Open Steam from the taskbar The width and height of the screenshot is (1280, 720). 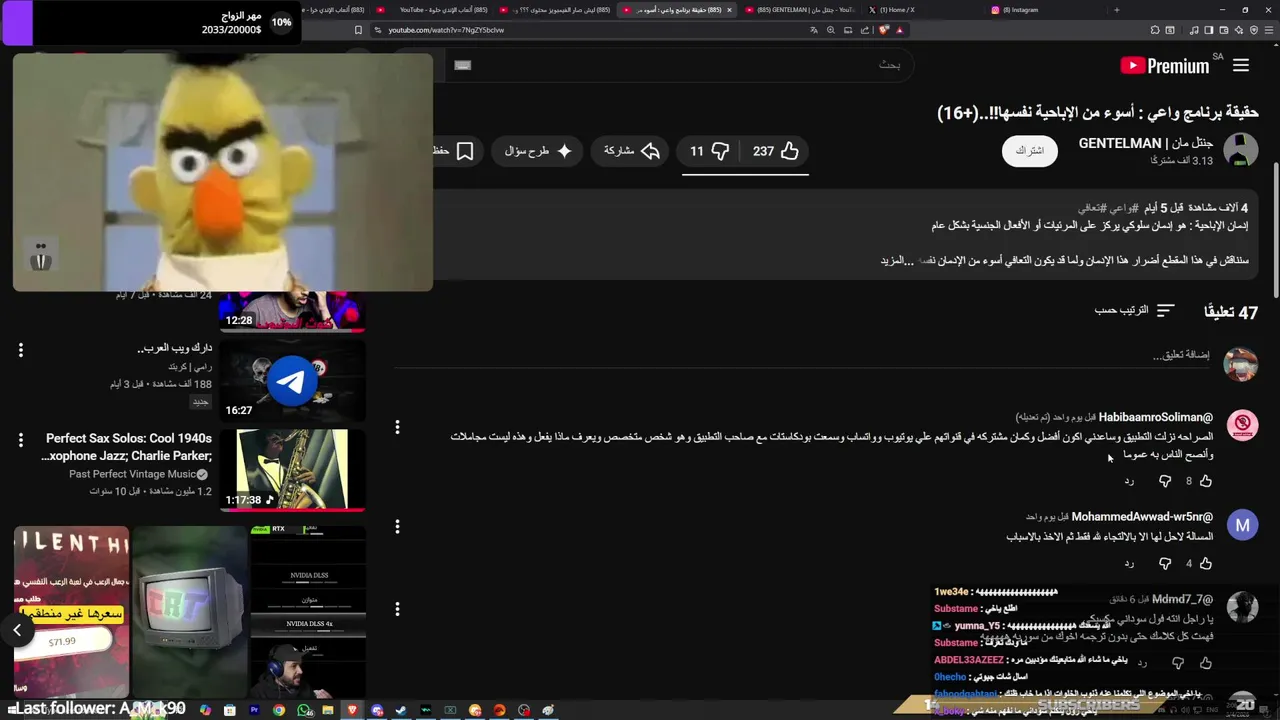pyautogui.click(x=401, y=710)
